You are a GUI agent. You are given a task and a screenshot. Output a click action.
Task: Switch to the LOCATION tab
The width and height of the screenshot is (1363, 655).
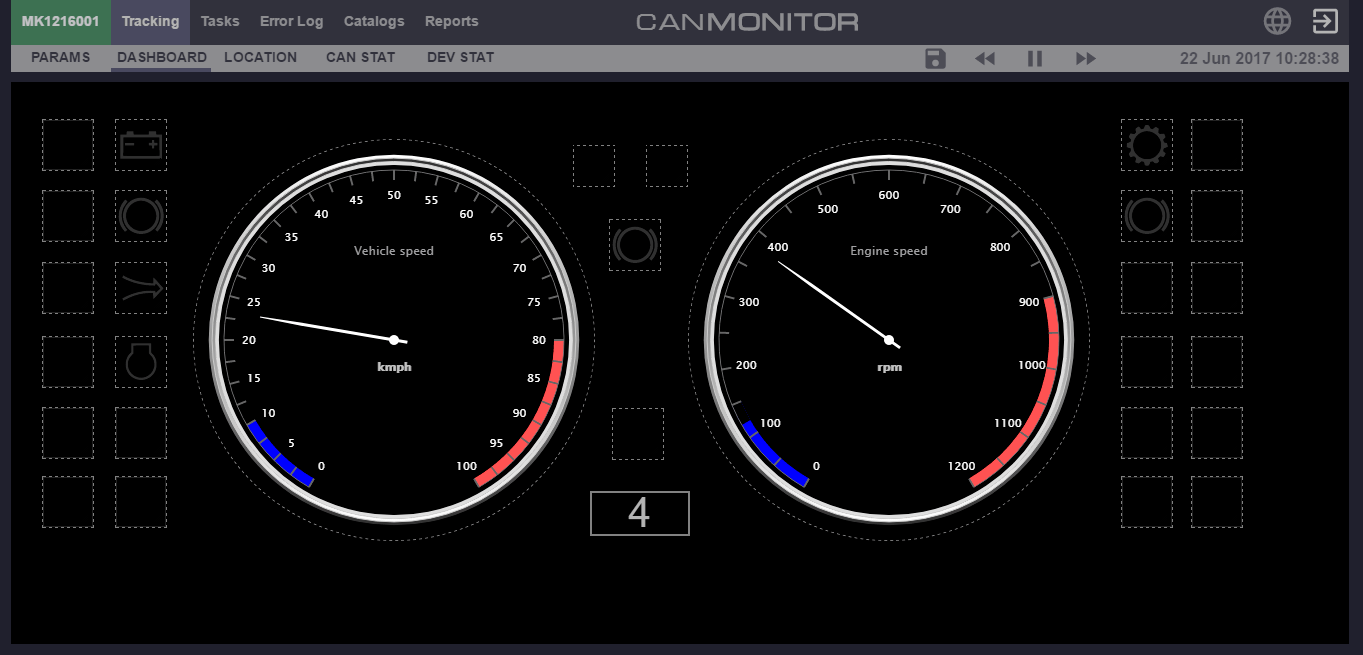pos(260,57)
